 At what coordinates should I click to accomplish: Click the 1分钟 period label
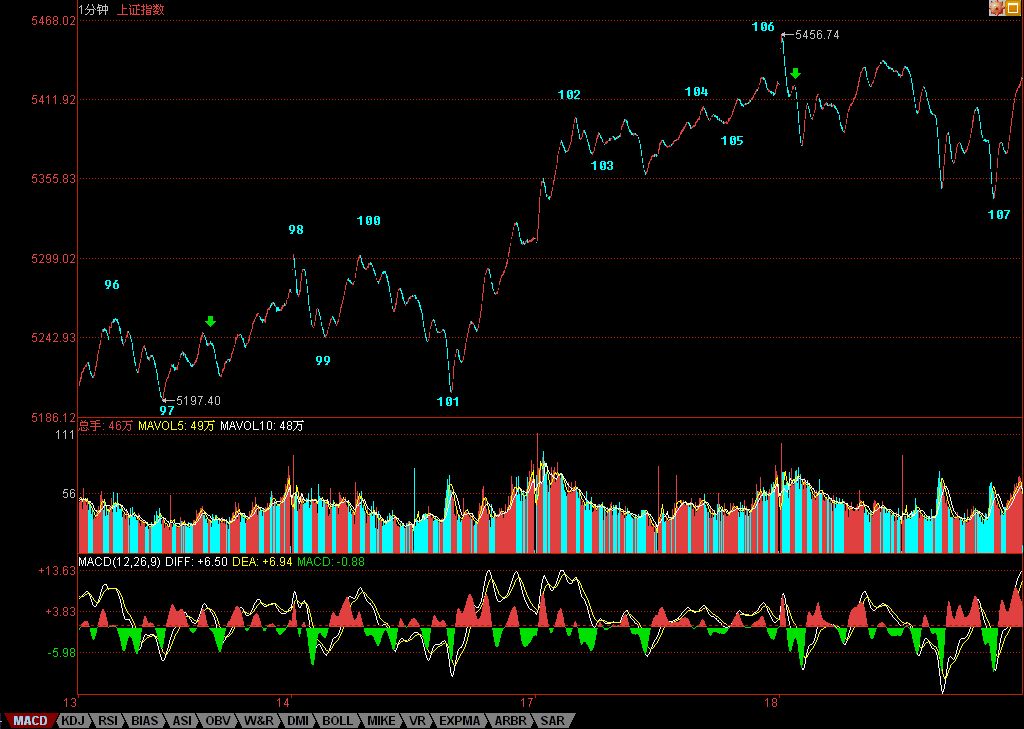tap(95, 10)
